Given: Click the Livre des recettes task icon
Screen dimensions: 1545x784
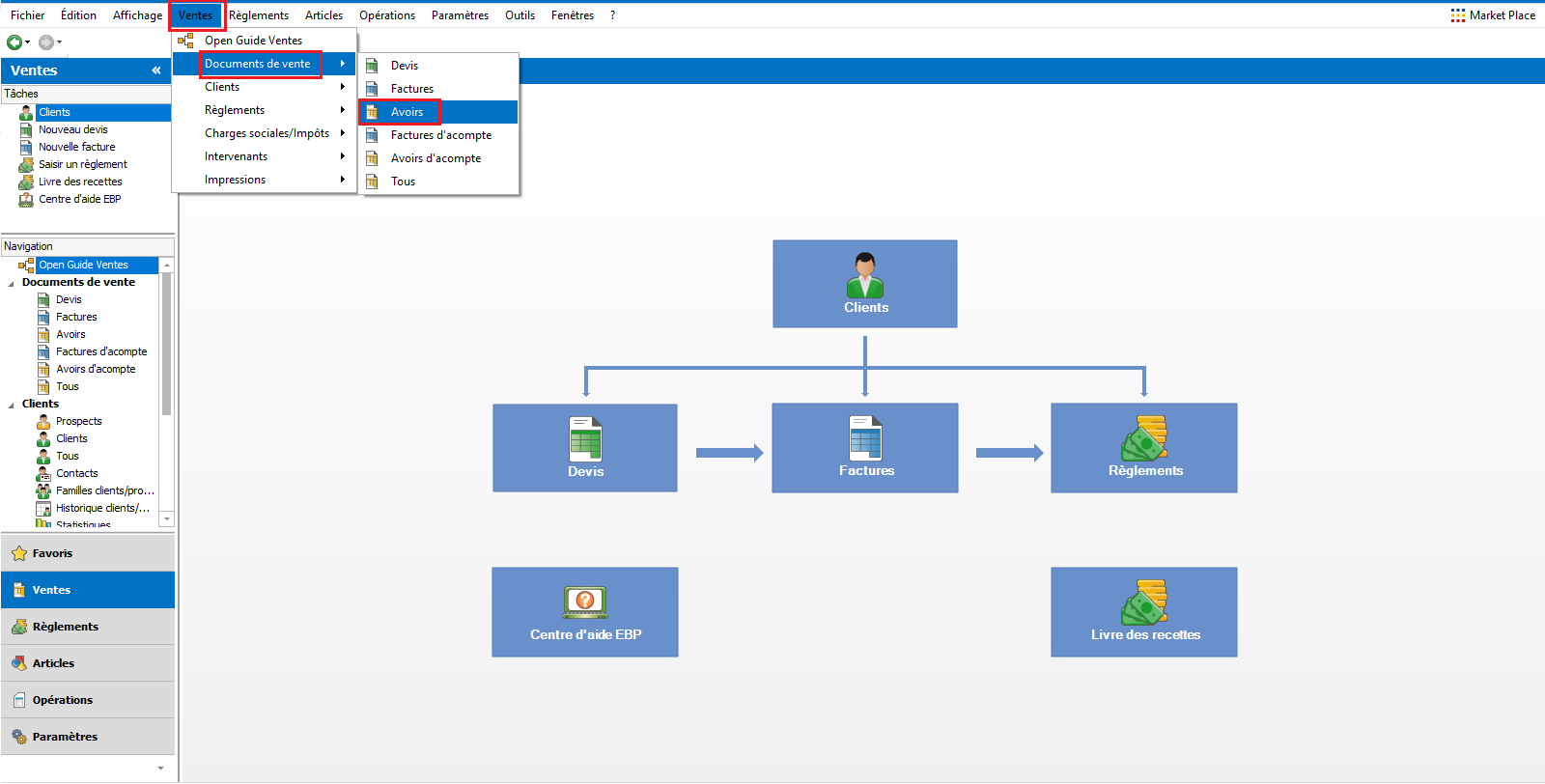Looking at the screenshot, I should [x=26, y=182].
